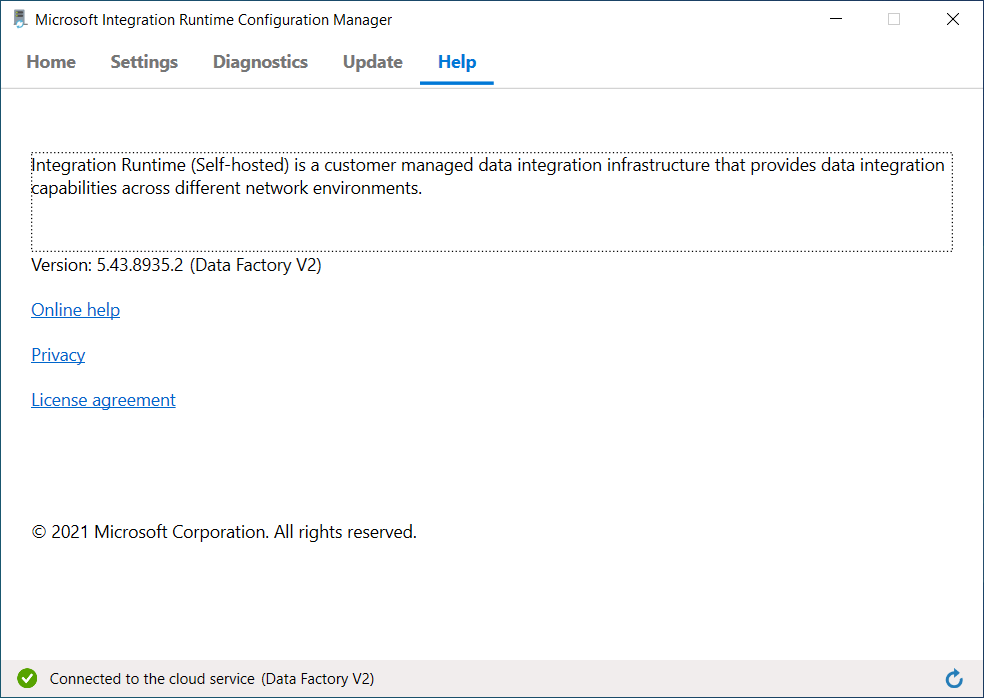Open the Privacy link
Image resolution: width=984 pixels, height=698 pixels.
[58, 355]
